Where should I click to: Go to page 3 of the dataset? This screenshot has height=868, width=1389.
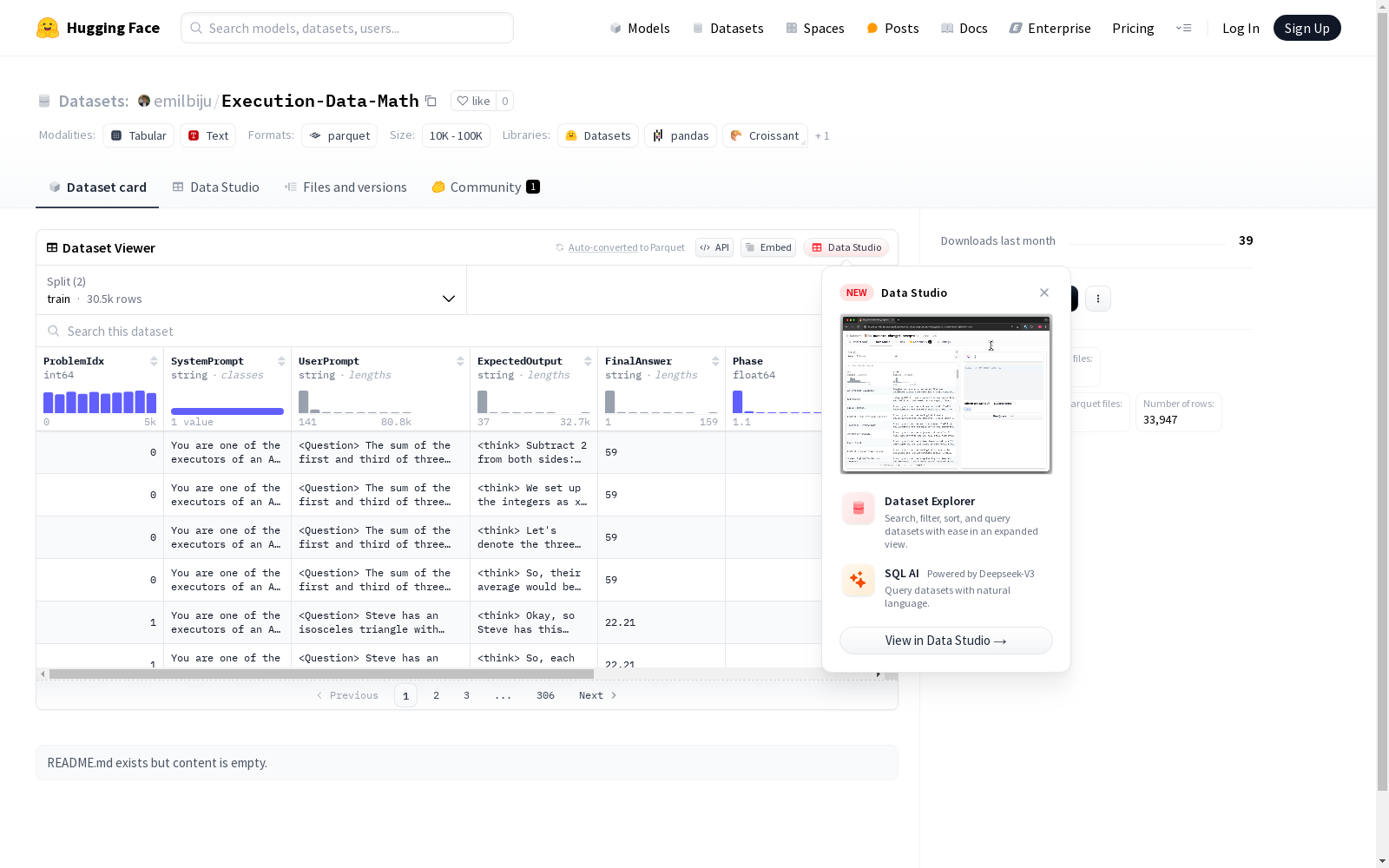466,695
